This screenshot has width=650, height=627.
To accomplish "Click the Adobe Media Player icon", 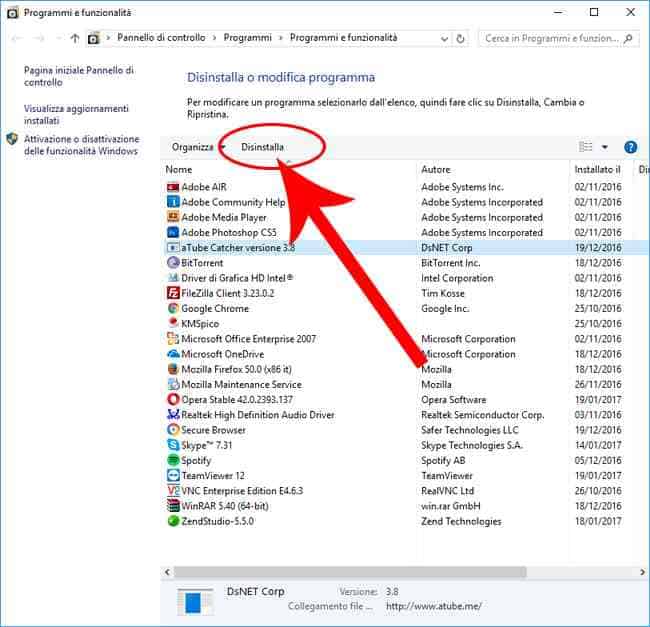I will coord(173,218).
